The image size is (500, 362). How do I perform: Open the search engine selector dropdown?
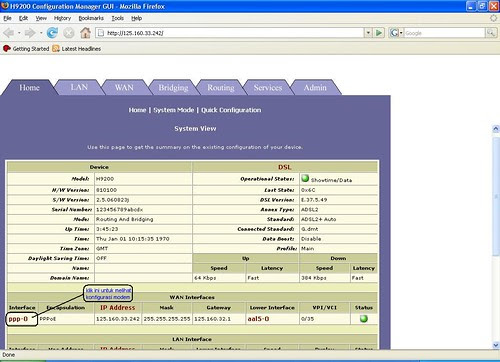click(401, 33)
